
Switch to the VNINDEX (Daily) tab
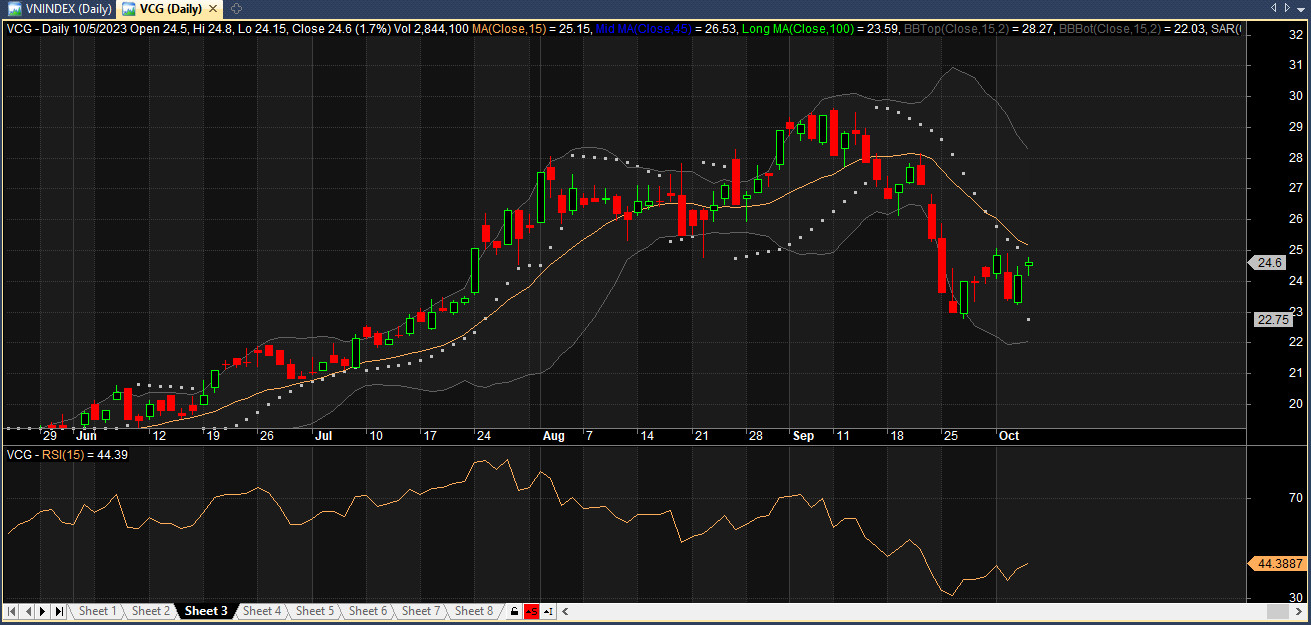68,8
